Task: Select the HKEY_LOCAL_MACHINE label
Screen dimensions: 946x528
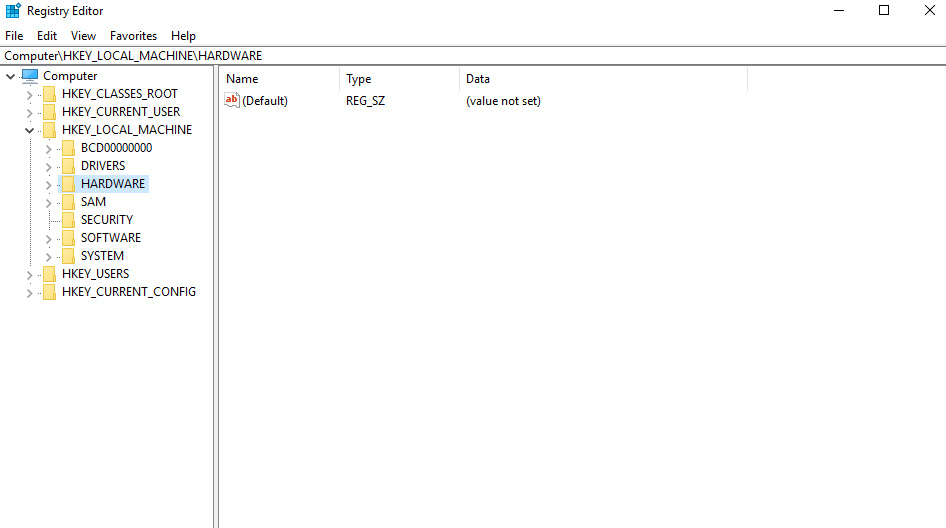Action: pyautogui.click(x=127, y=130)
